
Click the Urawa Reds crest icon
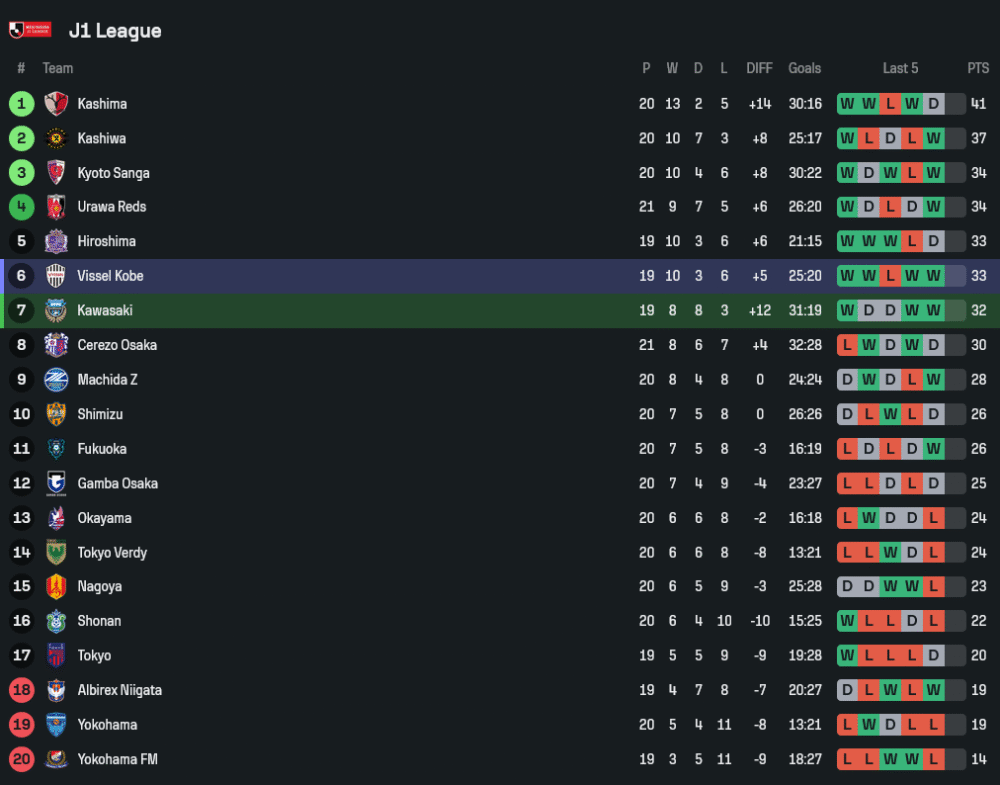56,207
